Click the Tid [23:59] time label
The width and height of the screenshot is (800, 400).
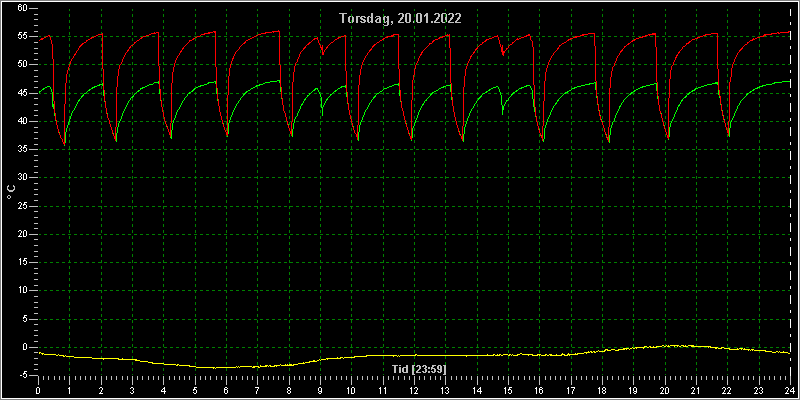[417, 369]
